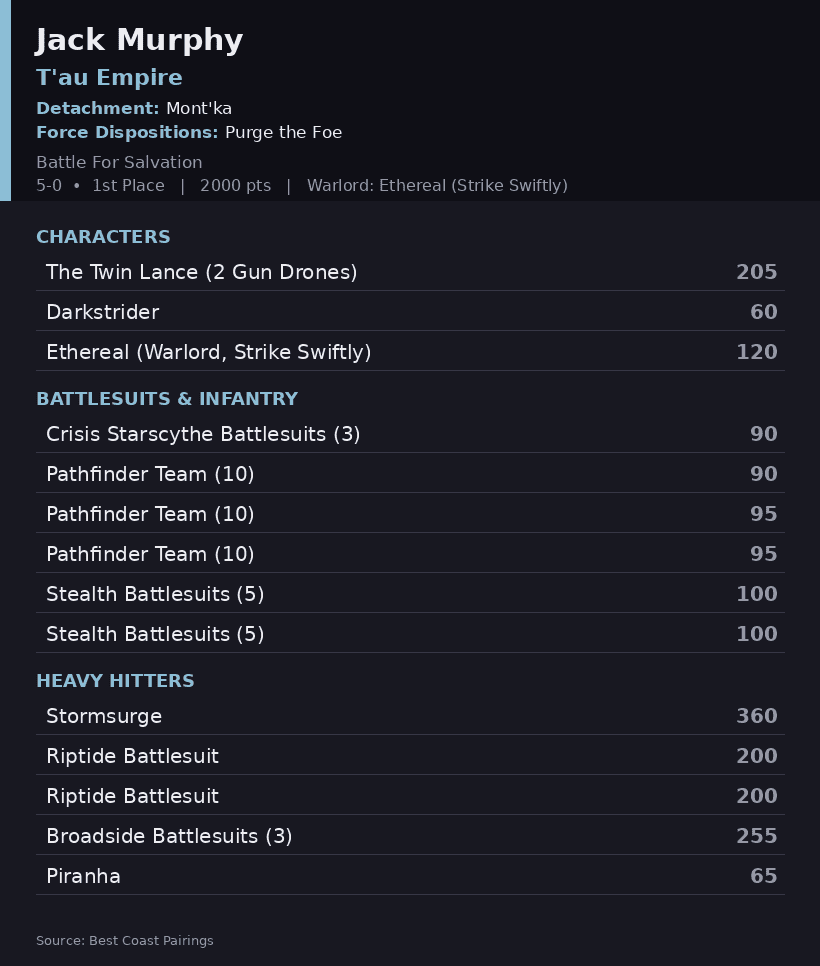Click the Stormsurge 360 points value
This screenshot has height=966, width=820.
(757, 716)
